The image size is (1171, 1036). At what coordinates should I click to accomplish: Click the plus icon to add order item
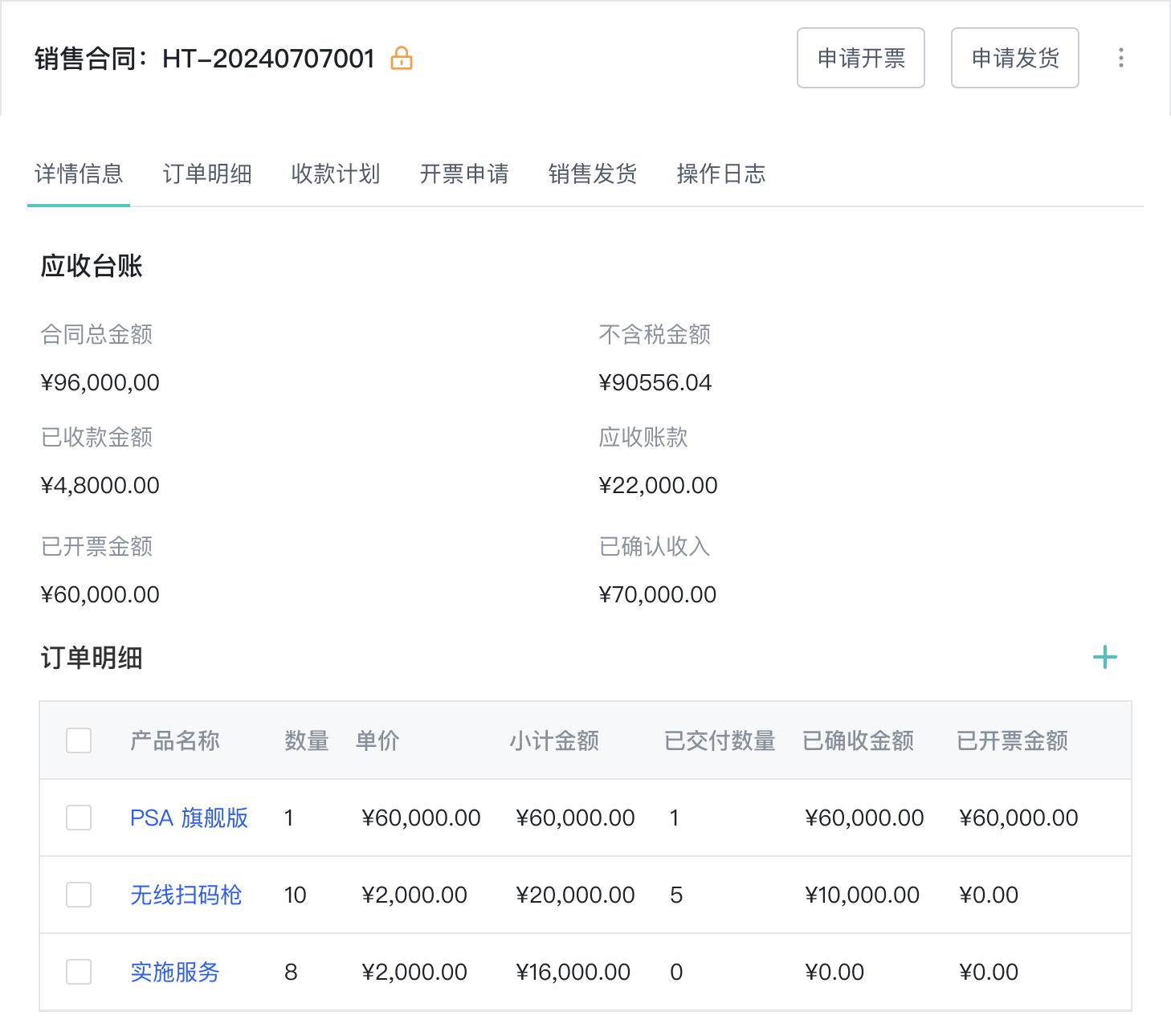tap(1104, 658)
